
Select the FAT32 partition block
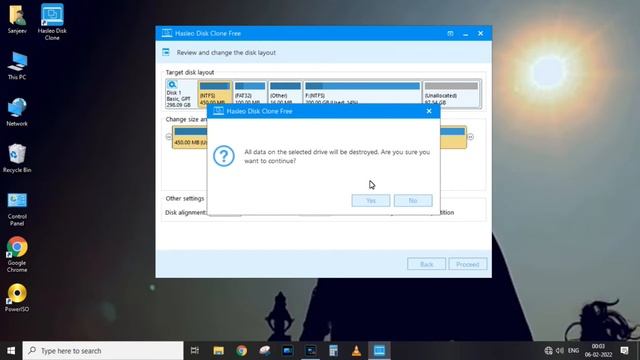(x=250, y=93)
